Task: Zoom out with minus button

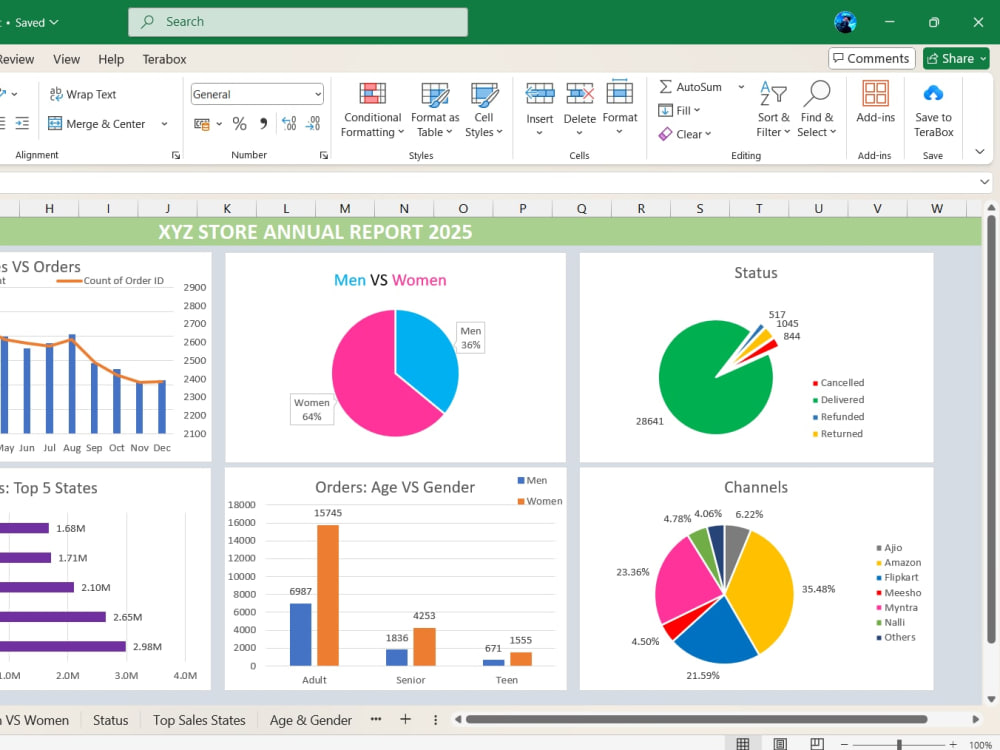Action: pyautogui.click(x=844, y=744)
